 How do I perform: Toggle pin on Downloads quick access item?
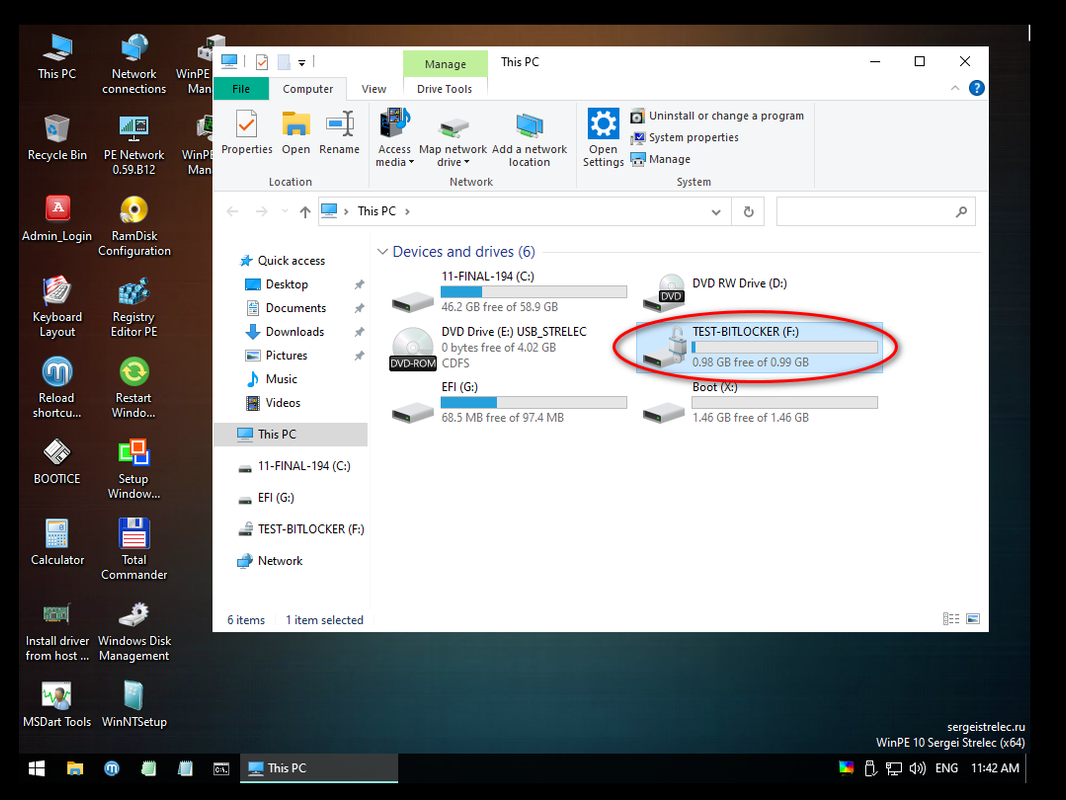(x=359, y=332)
